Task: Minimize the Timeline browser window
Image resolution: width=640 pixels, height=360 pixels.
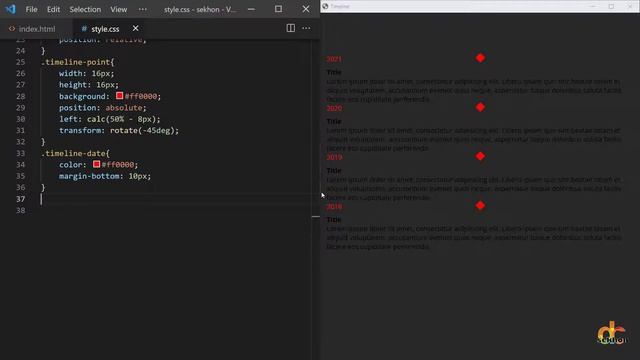Action: 593,6
